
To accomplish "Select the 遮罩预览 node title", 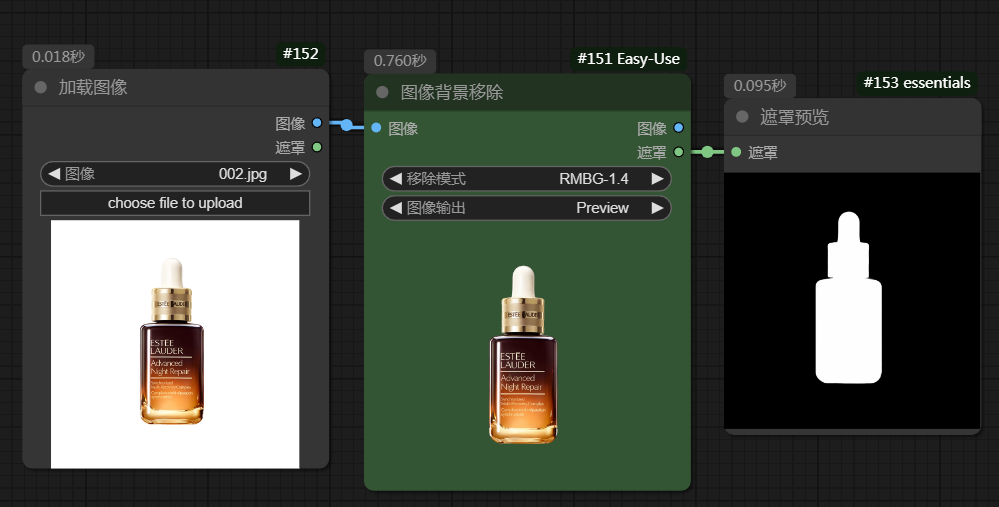I will pos(794,117).
